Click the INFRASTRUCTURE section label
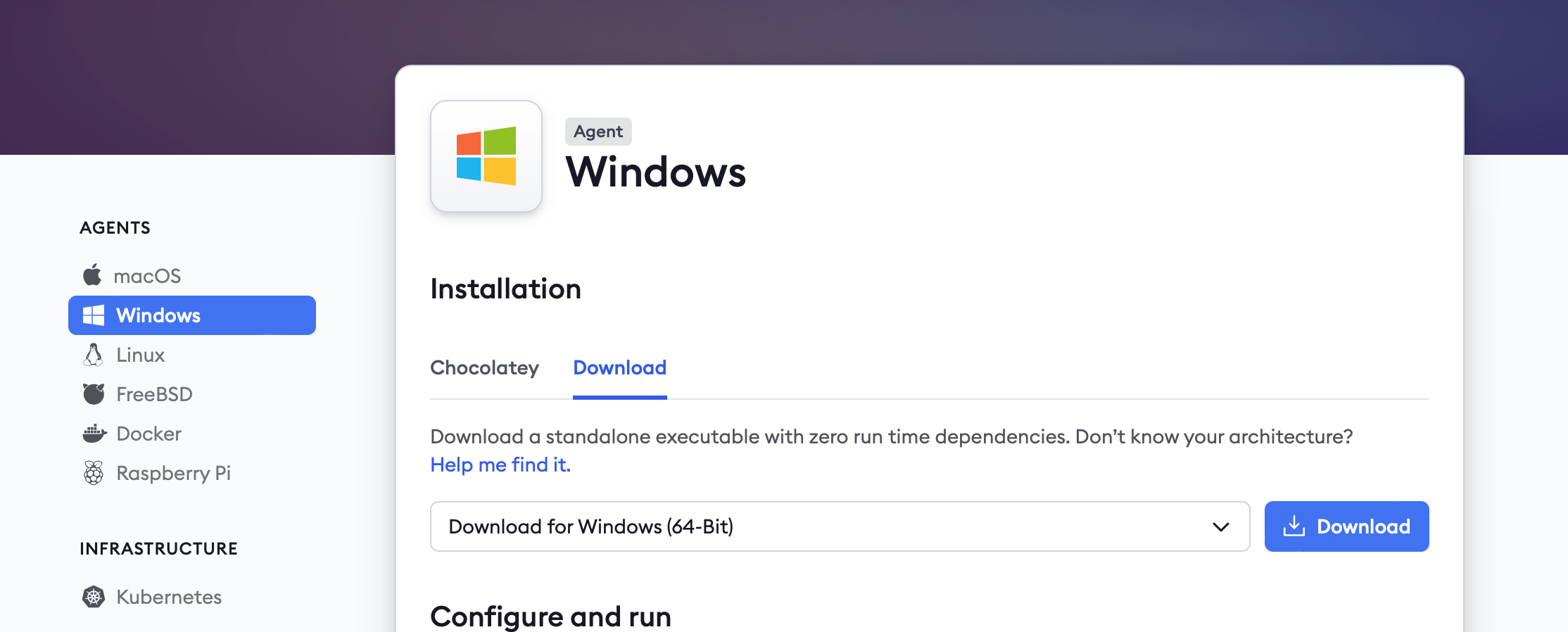The height and width of the screenshot is (632, 1568). point(158,549)
